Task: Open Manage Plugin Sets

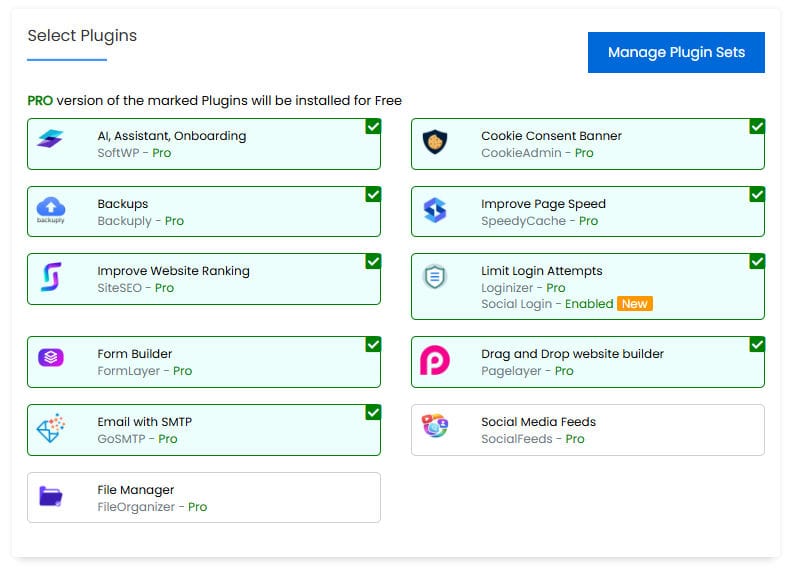Action: (676, 52)
